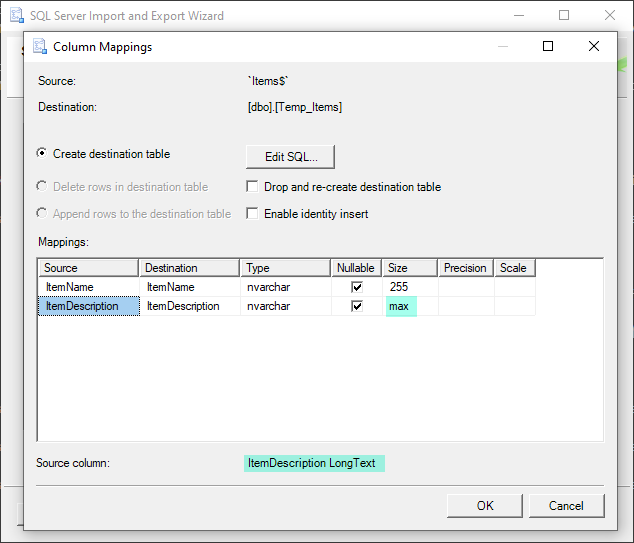Edit the 255 size cell
This screenshot has width=634, height=543.
(x=410, y=287)
